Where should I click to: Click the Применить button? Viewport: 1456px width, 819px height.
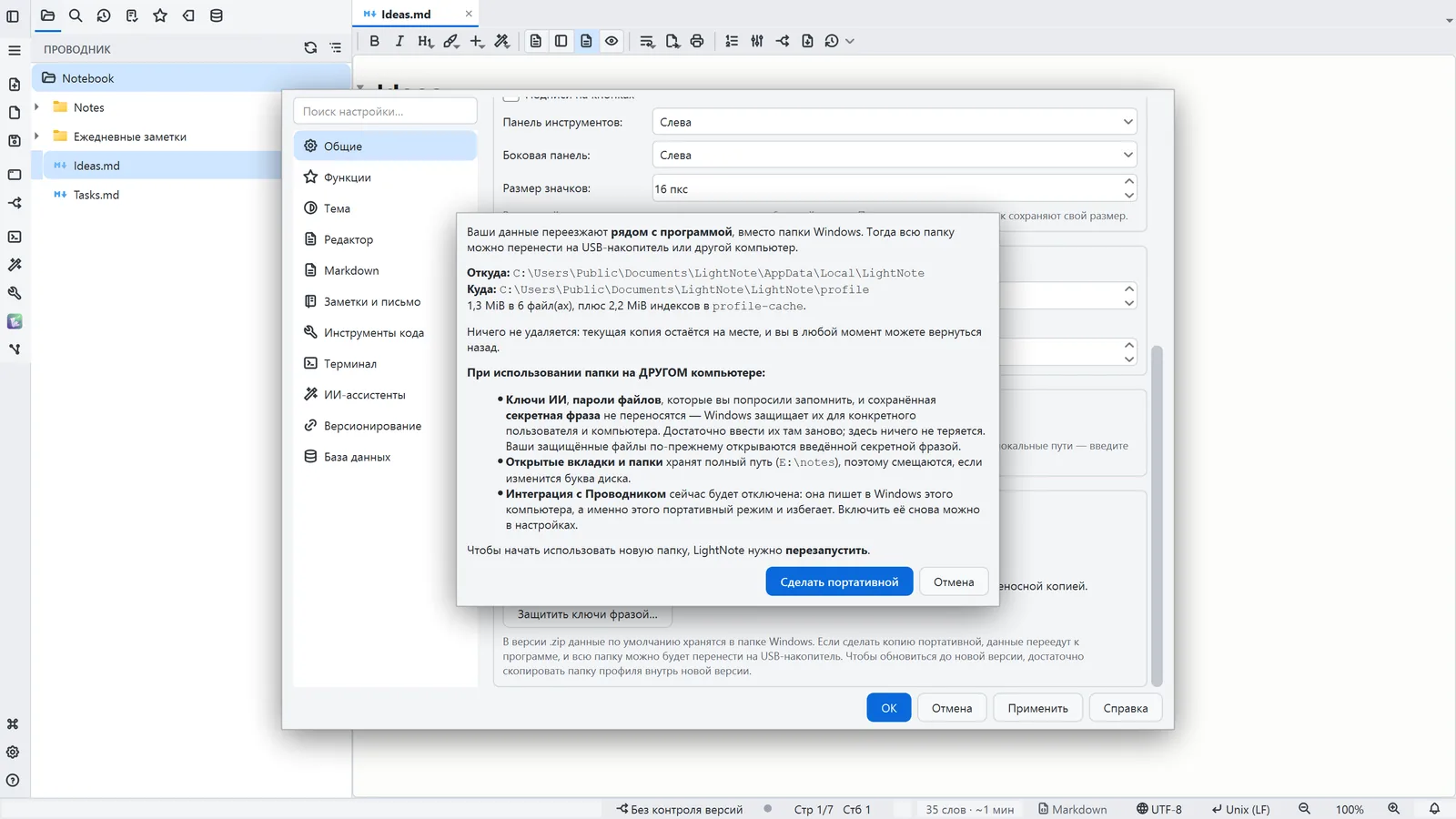pyautogui.click(x=1037, y=708)
